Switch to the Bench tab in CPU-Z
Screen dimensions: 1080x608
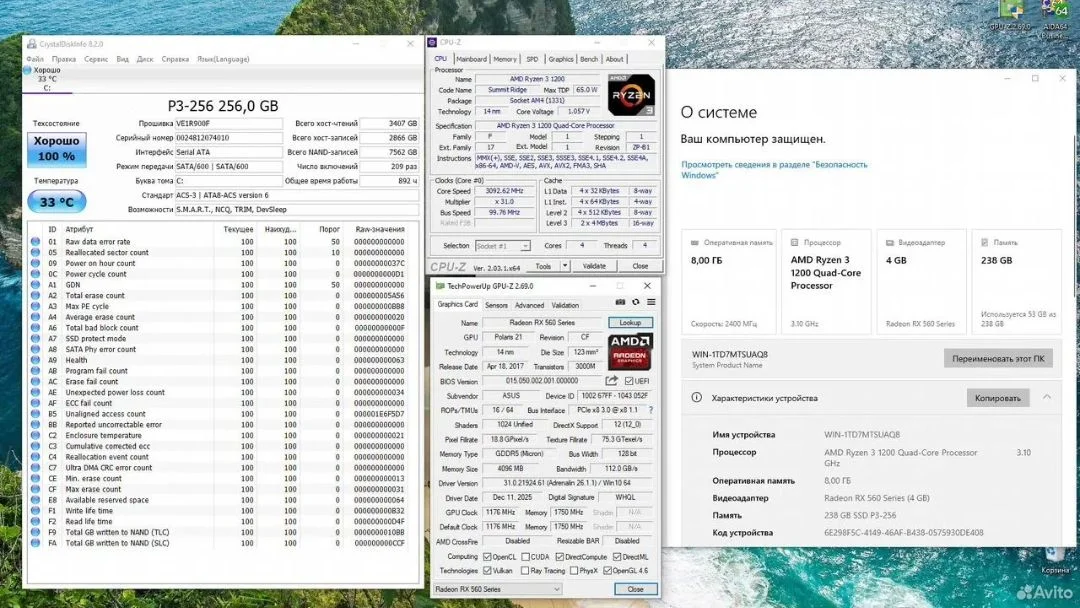tap(589, 59)
